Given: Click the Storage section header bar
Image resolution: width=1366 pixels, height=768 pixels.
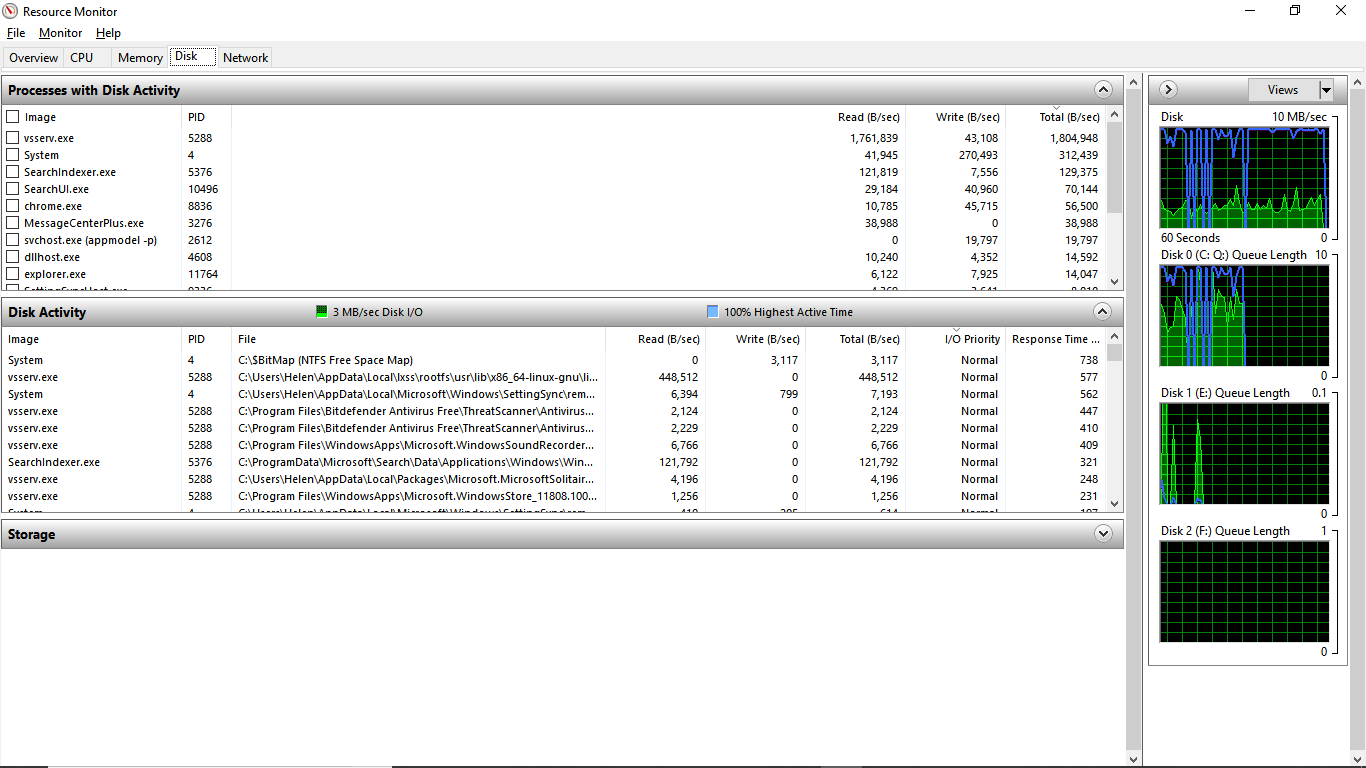Looking at the screenshot, I should click(x=562, y=534).
